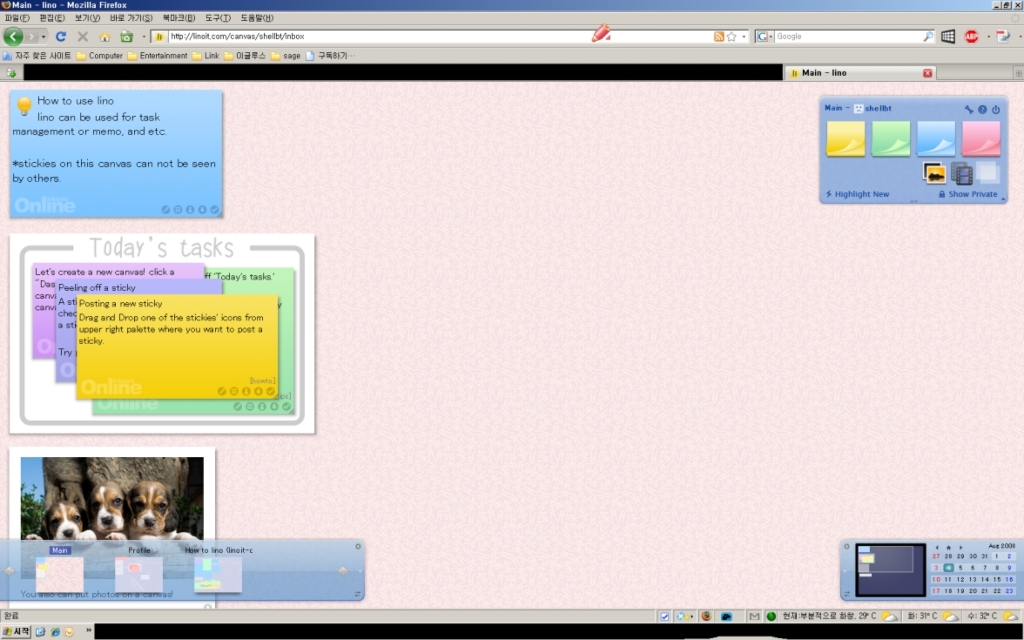The image size is (1024, 640).
Task: Mark the yellow Posting a new sticky done
Action: click(270, 391)
